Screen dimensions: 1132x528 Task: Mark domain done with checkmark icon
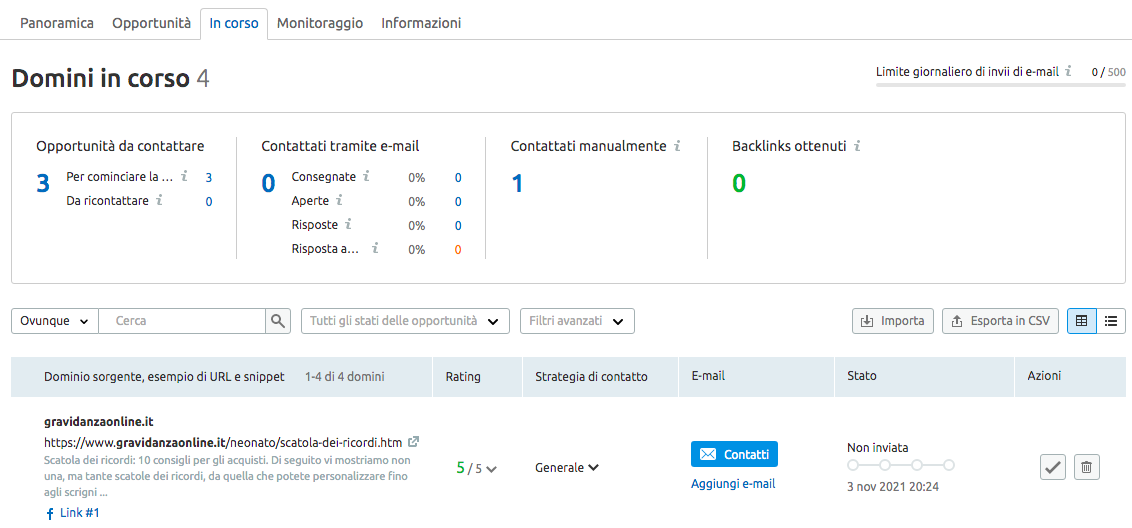tap(1053, 467)
